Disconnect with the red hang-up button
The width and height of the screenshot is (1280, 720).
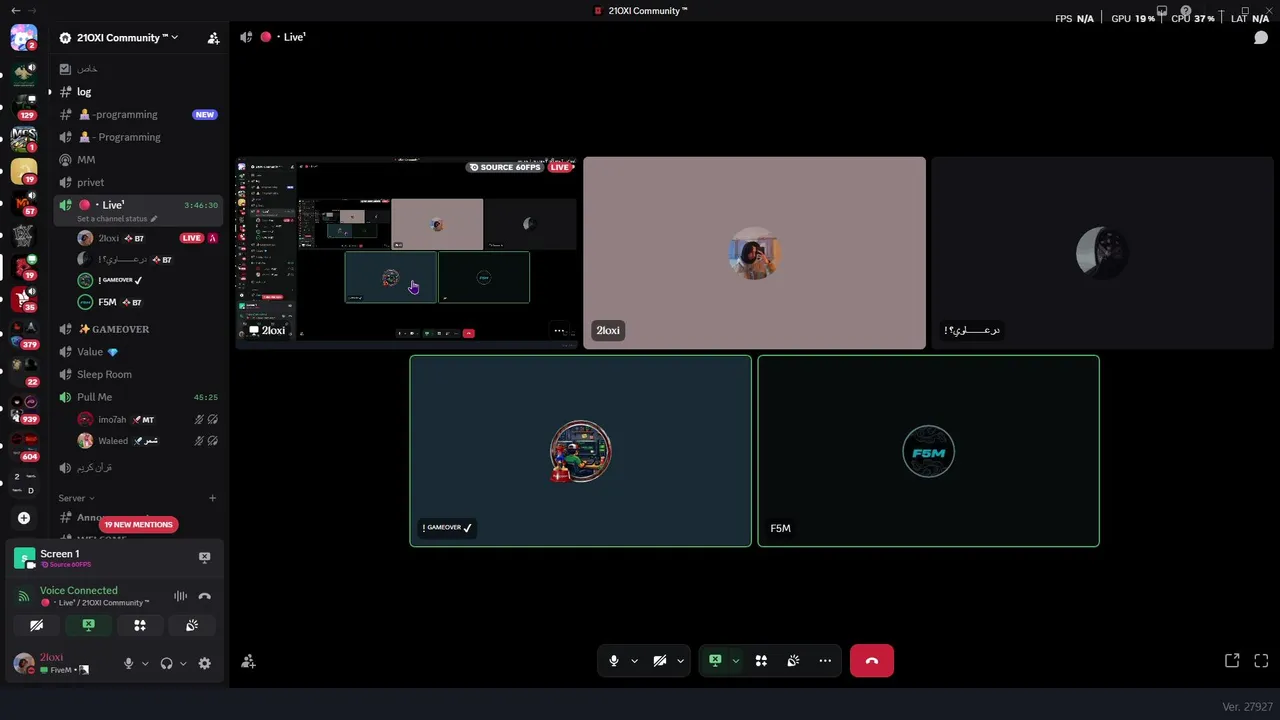(x=872, y=661)
